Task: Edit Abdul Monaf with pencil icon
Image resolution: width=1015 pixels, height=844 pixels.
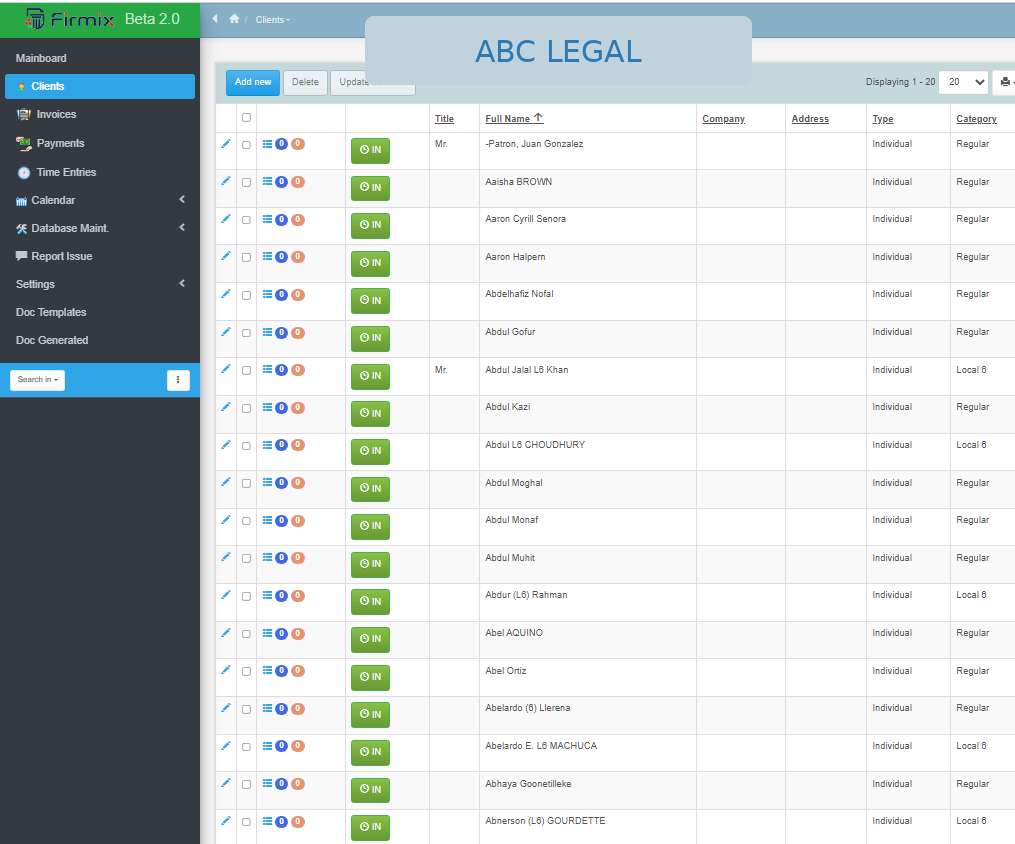Action: (x=225, y=520)
